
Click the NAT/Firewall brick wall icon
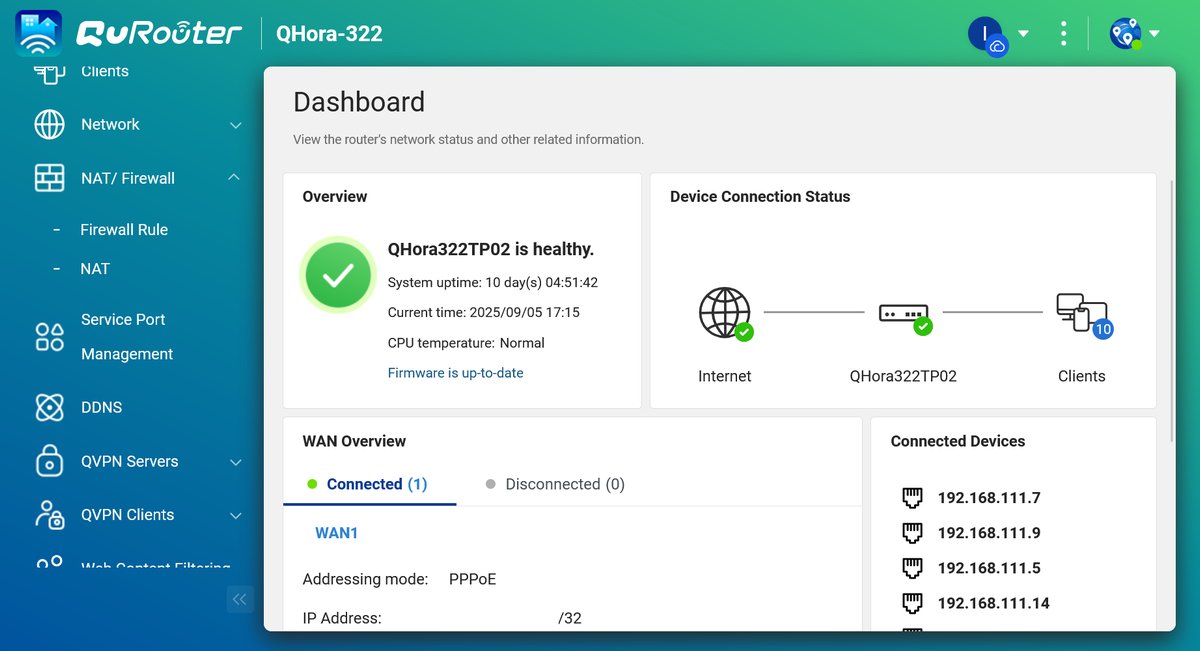click(49, 178)
